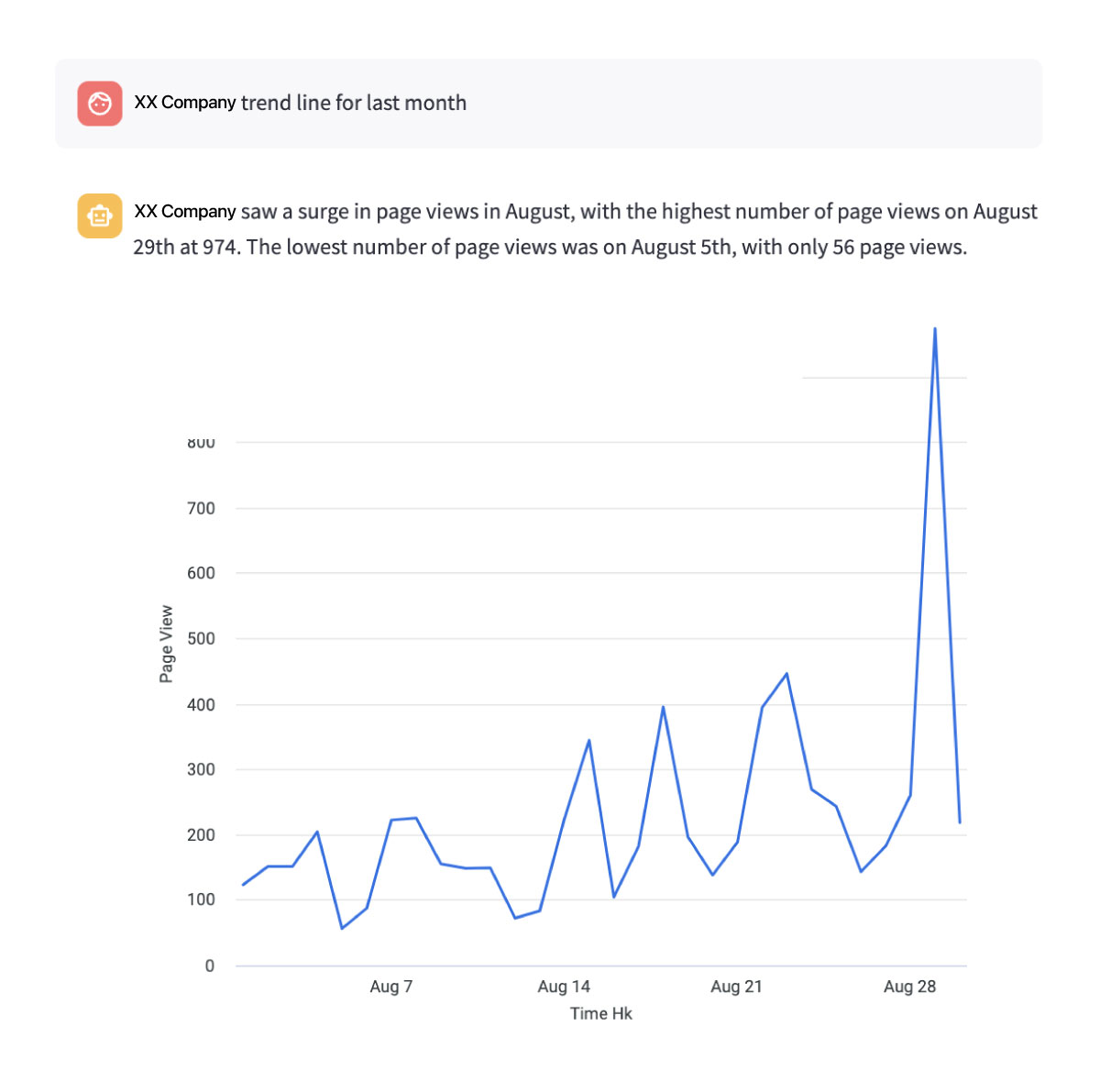Click the red user avatar icon
The width and height of the screenshot is (1100, 1092).
pos(100,104)
